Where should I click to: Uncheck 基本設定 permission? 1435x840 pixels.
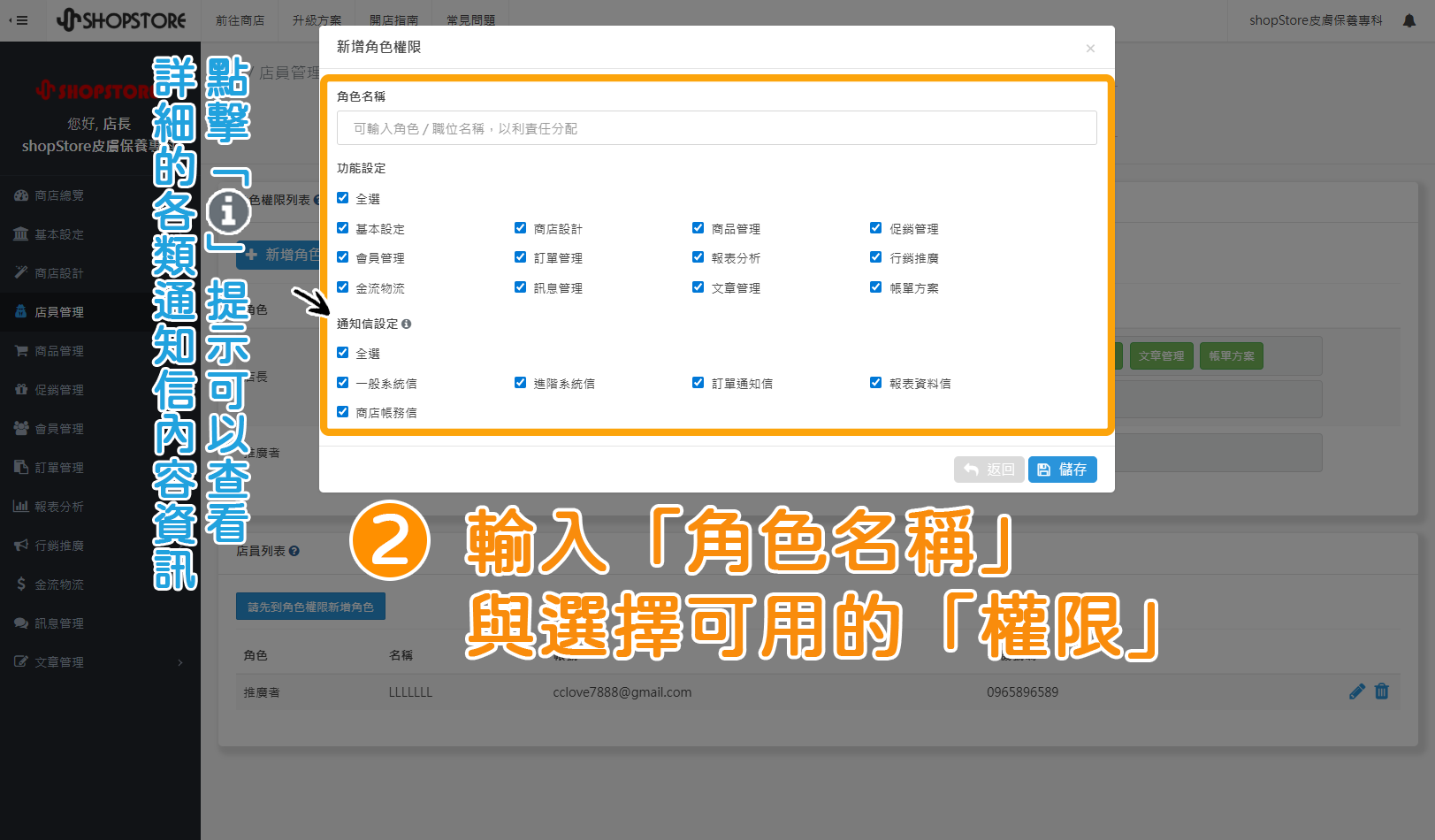pyautogui.click(x=343, y=228)
